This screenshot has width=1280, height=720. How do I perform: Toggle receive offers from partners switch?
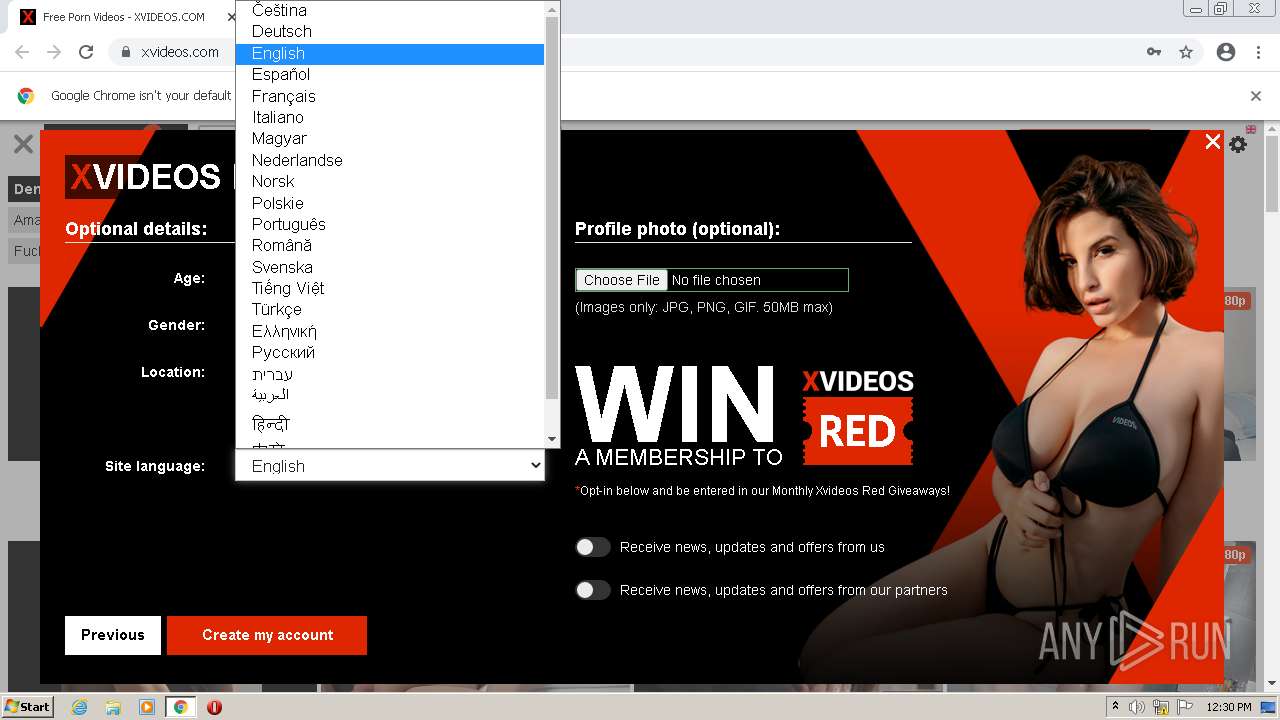click(x=592, y=590)
